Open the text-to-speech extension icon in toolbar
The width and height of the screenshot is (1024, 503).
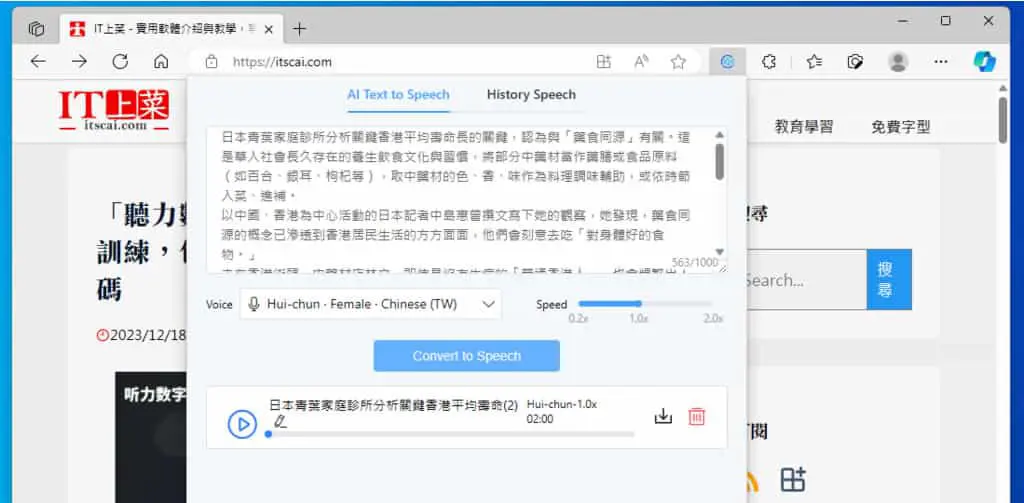pyautogui.click(x=727, y=62)
